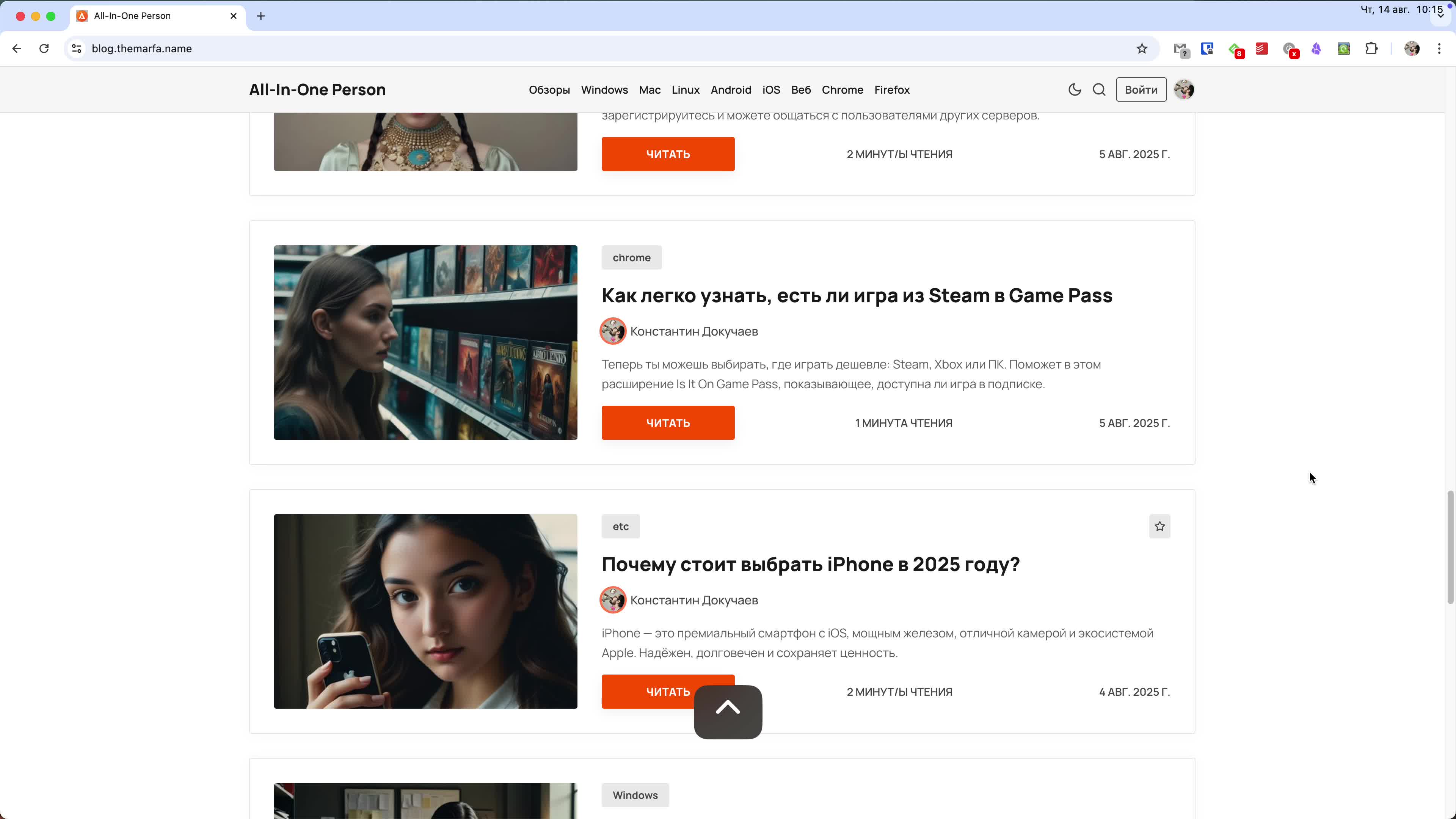This screenshot has height=819, width=1456.
Task: Click the scroll-to-top arrow button
Action: pyautogui.click(x=728, y=712)
